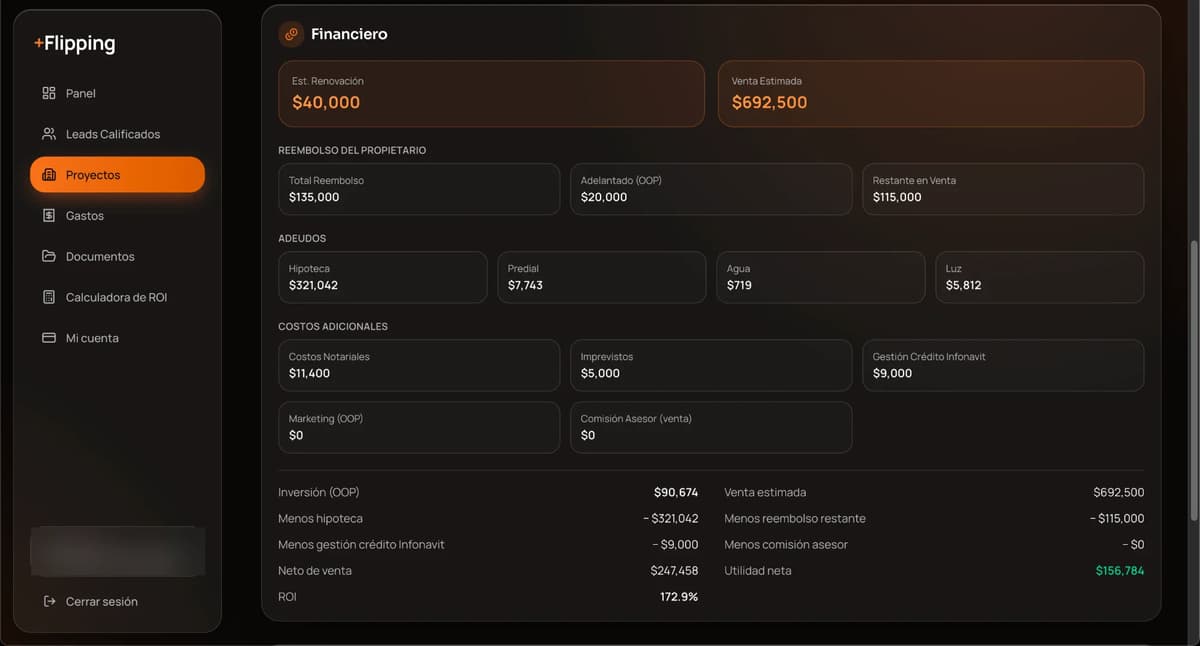Click the +Flipping logo
This screenshot has height=646, width=1200.
(75, 44)
